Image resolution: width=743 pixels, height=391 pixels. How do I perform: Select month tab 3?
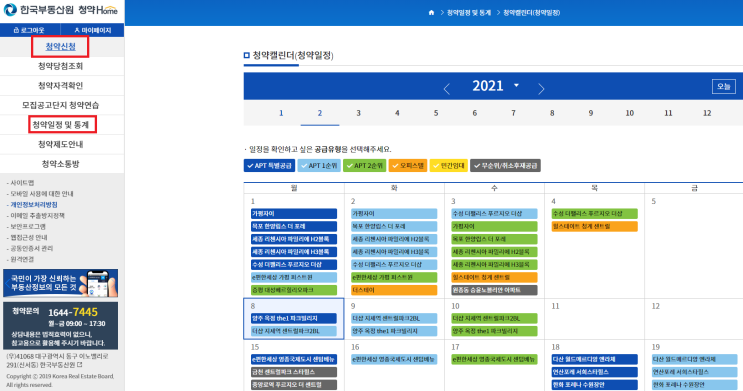(x=358, y=113)
